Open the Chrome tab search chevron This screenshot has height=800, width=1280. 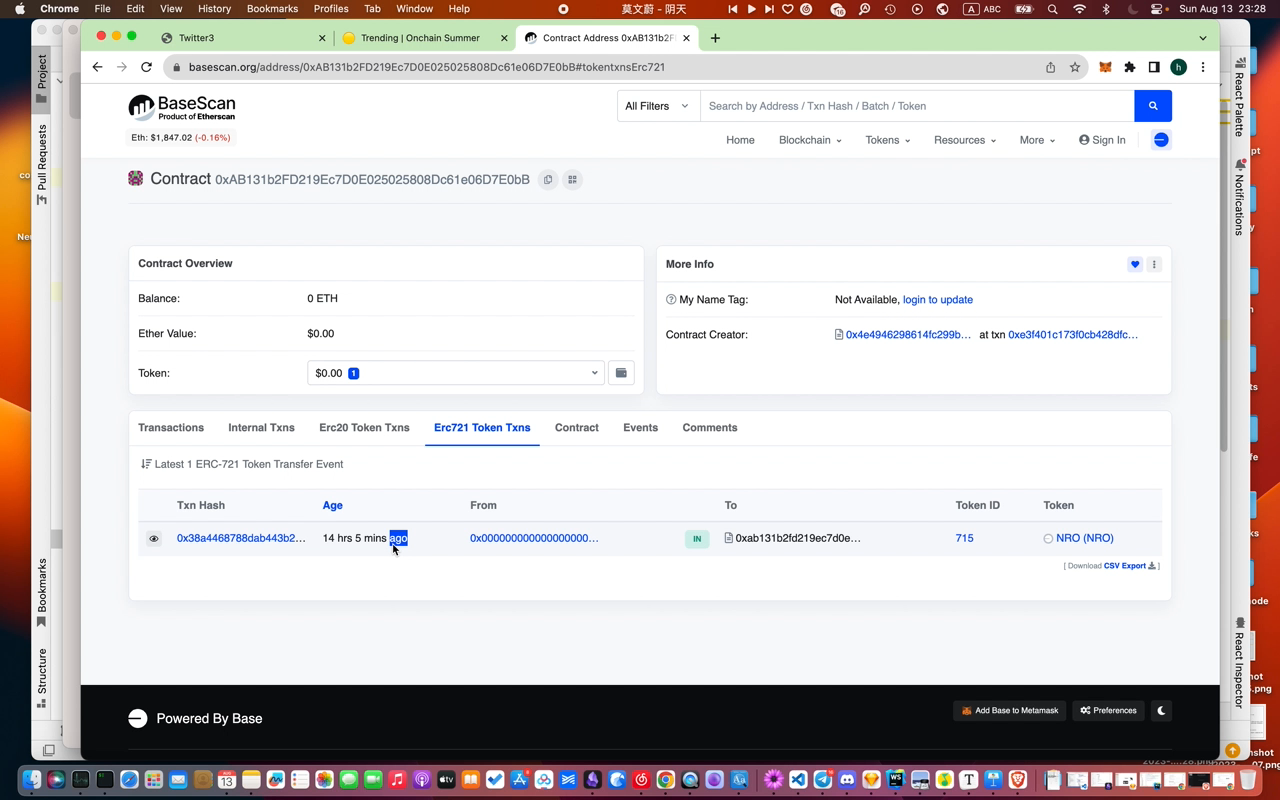[x=1203, y=38]
